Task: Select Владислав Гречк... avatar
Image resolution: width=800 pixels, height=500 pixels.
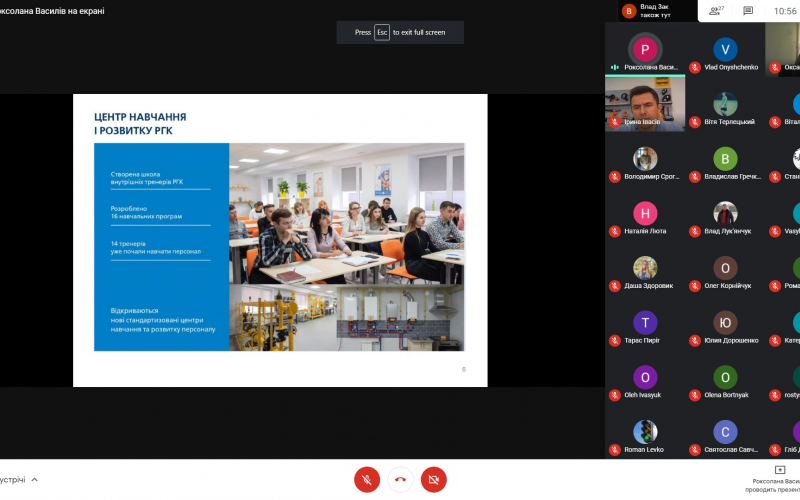Action: (x=725, y=159)
